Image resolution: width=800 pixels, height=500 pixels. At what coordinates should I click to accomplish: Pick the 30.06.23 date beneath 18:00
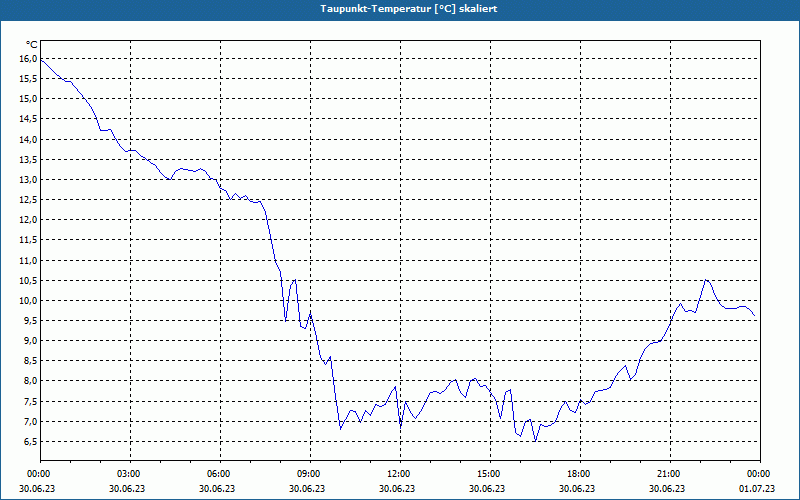[577, 488]
